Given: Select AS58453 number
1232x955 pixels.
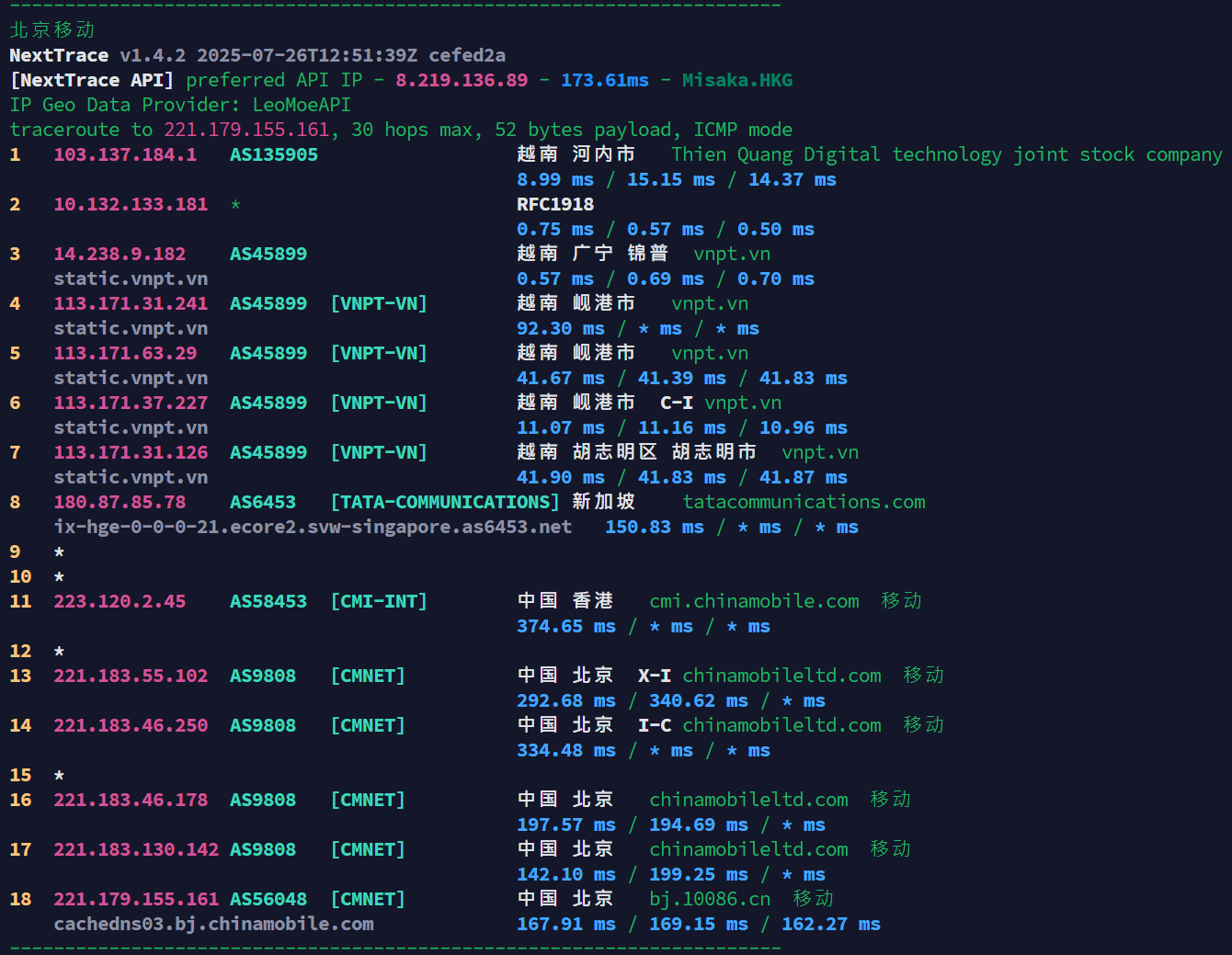Looking at the screenshot, I should [268, 601].
